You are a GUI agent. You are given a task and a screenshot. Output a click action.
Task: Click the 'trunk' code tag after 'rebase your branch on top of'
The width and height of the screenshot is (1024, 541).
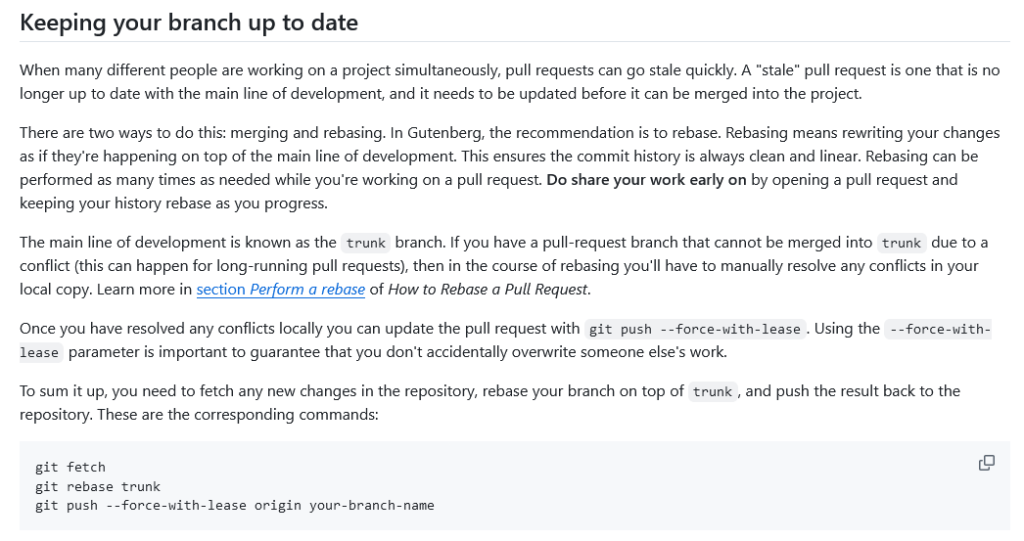pos(712,392)
